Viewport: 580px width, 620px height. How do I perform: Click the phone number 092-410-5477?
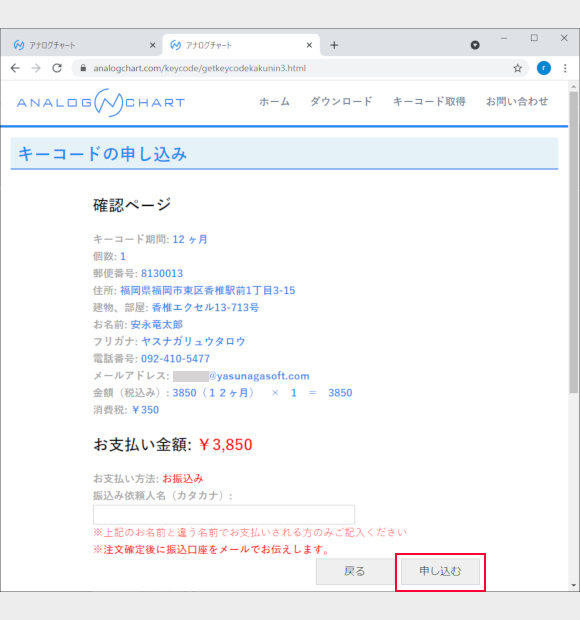tap(176, 359)
